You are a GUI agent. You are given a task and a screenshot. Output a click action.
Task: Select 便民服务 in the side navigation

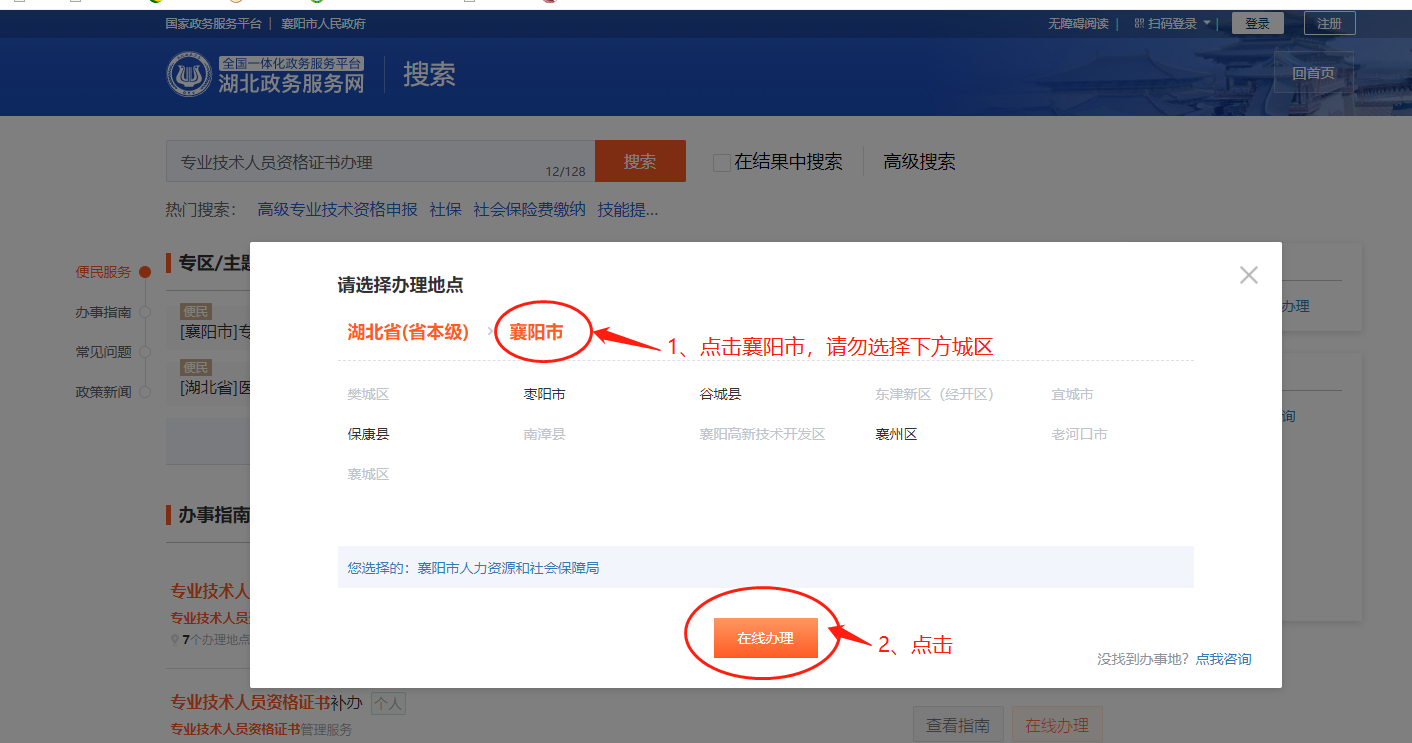click(103, 272)
